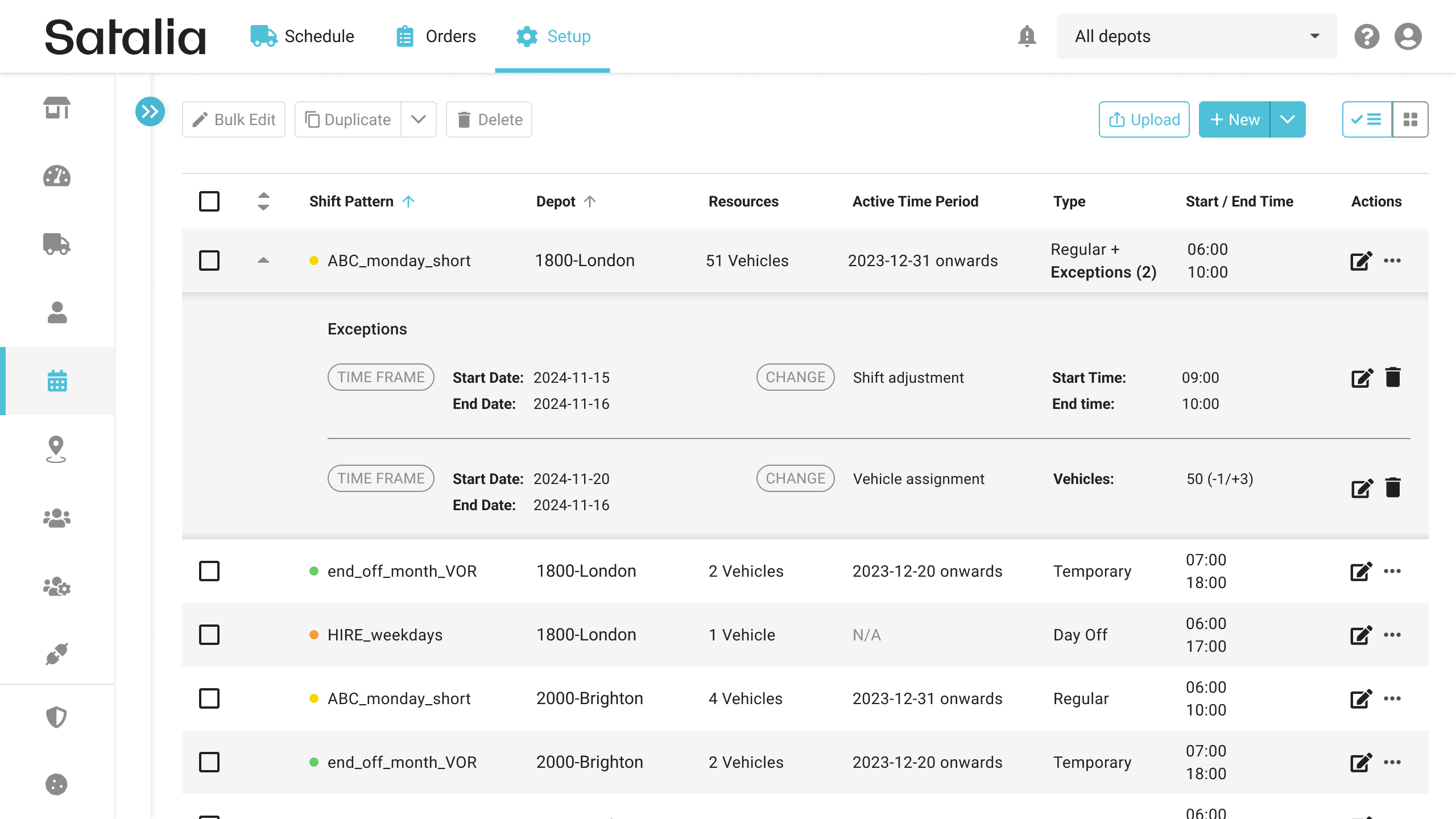Expand the sidebar with double-arrow button
This screenshot has width=1456, height=819.
coord(150,111)
